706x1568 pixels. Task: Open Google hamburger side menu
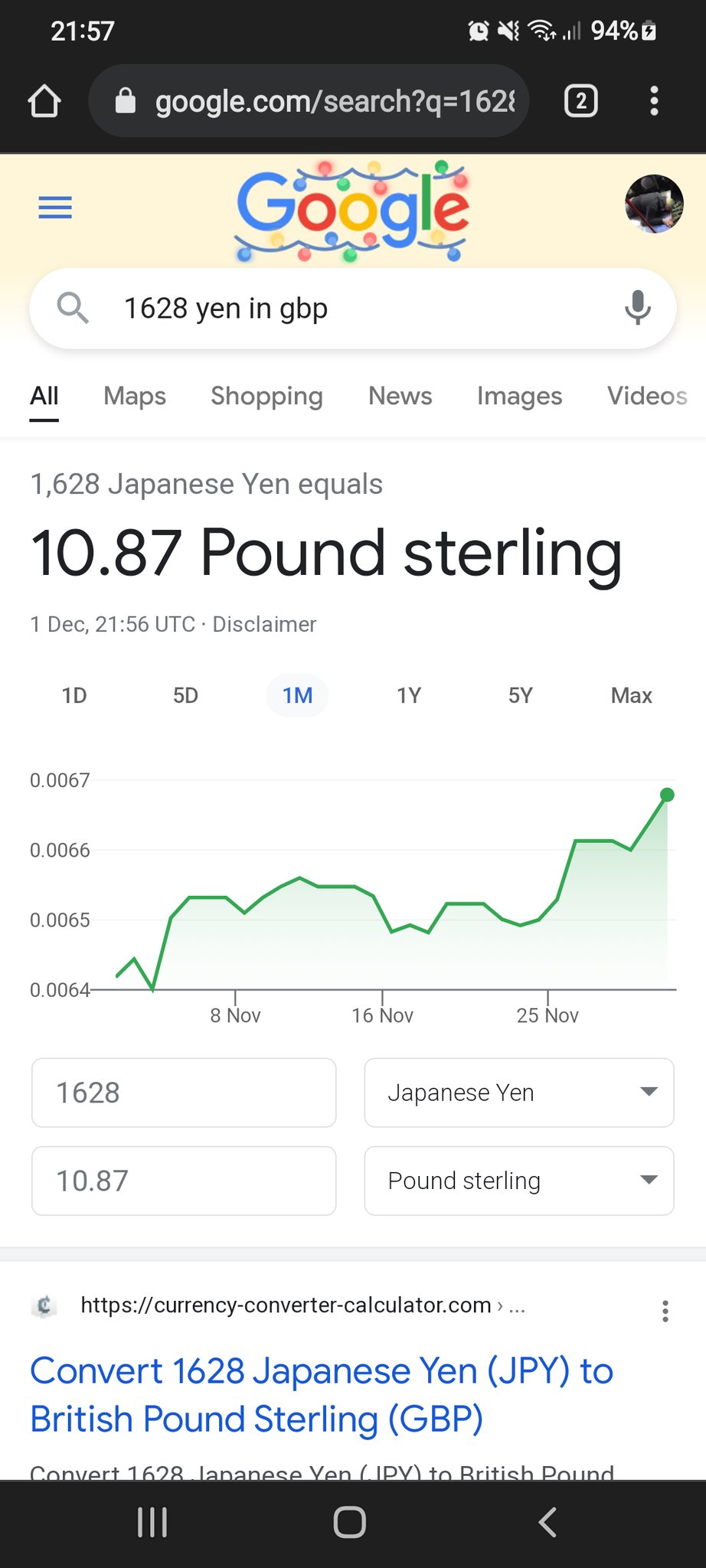point(55,207)
